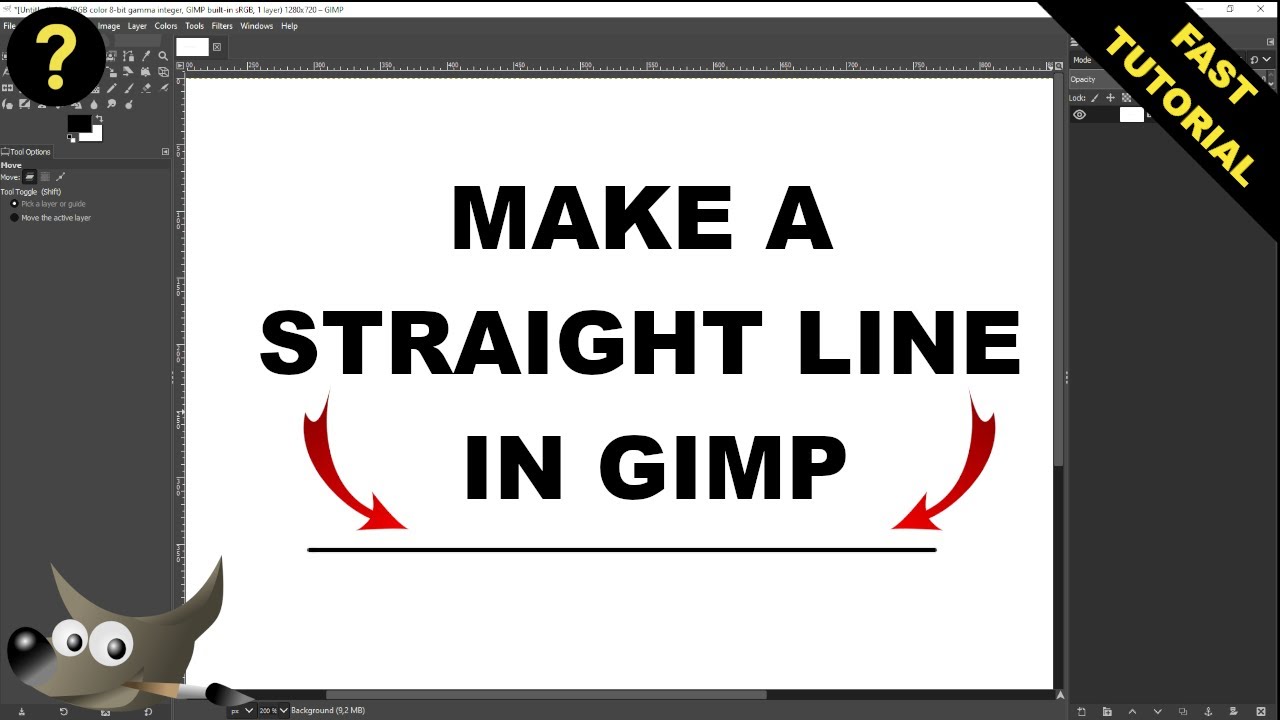Select the Paintbrush tool in toolbox
The image size is (1280, 720).
(x=129, y=88)
